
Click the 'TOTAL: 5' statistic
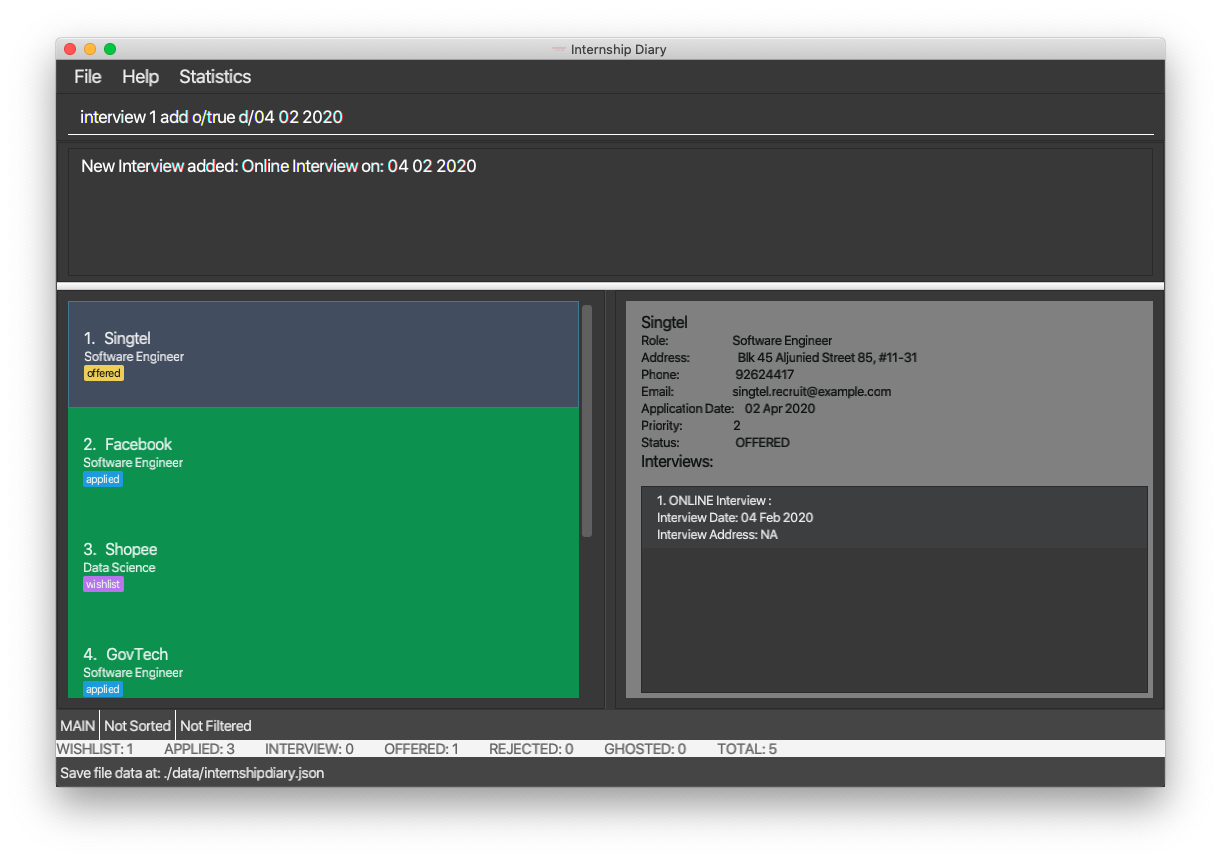tap(747, 748)
